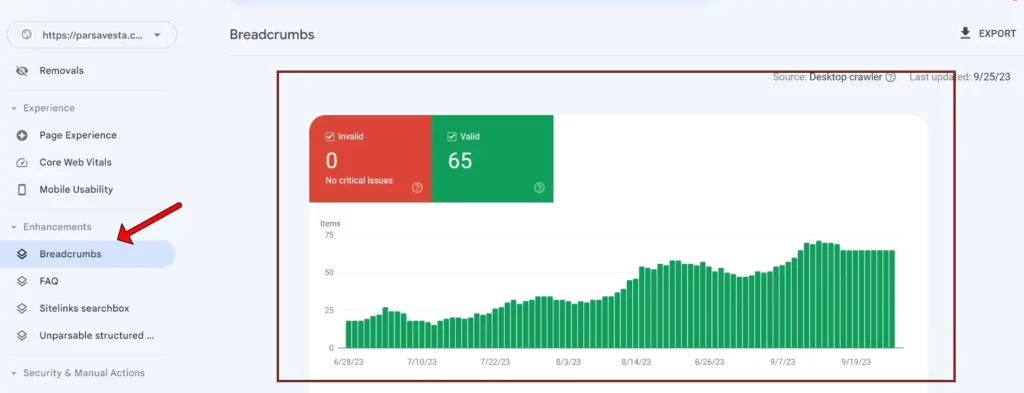The width and height of the screenshot is (1024, 393).
Task: Click the Sitelinks searchbox layers icon
Action: (22, 308)
